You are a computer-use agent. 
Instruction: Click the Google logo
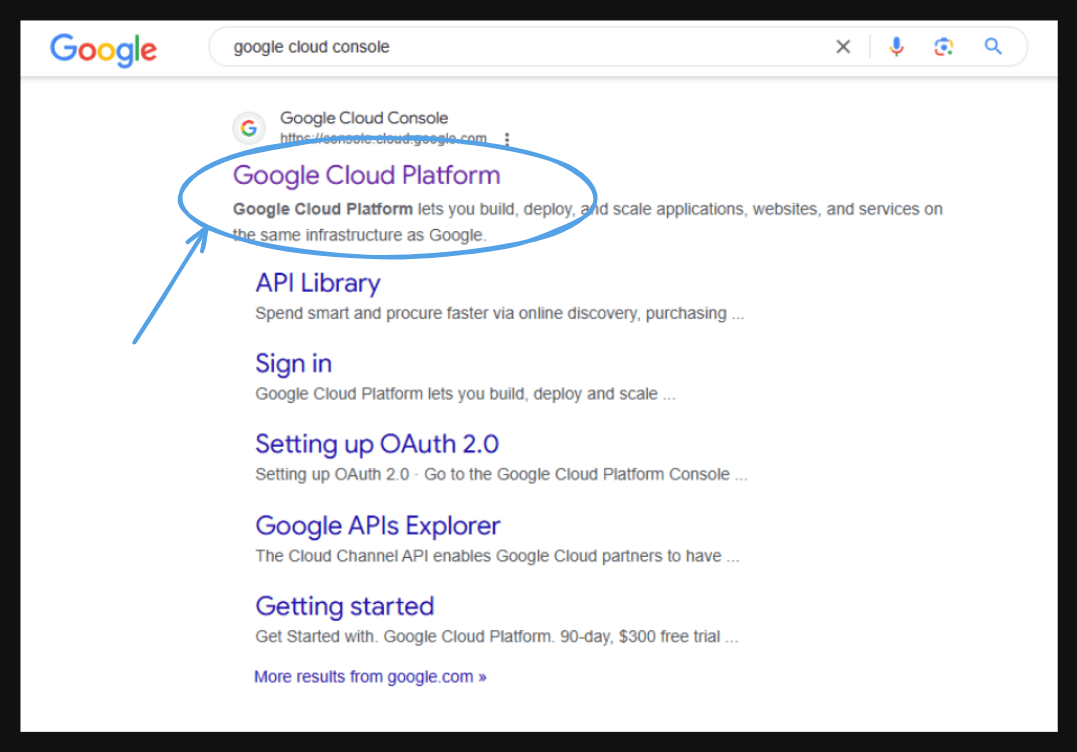(104, 49)
